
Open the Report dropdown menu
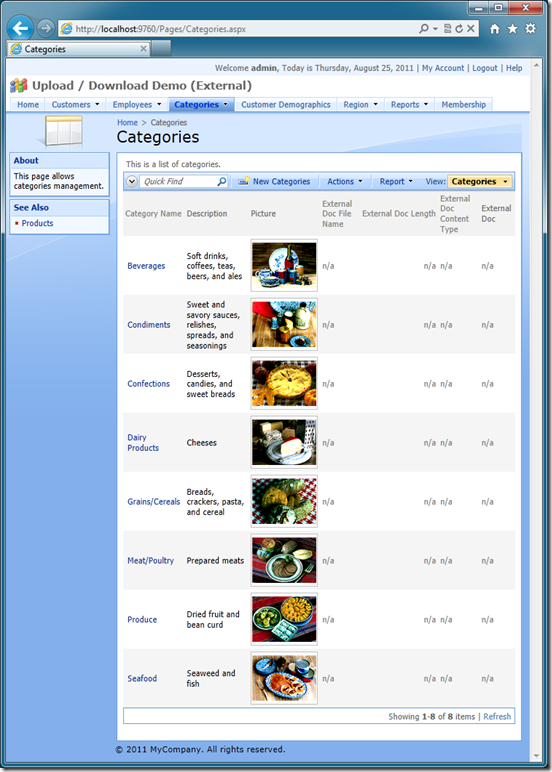396,182
